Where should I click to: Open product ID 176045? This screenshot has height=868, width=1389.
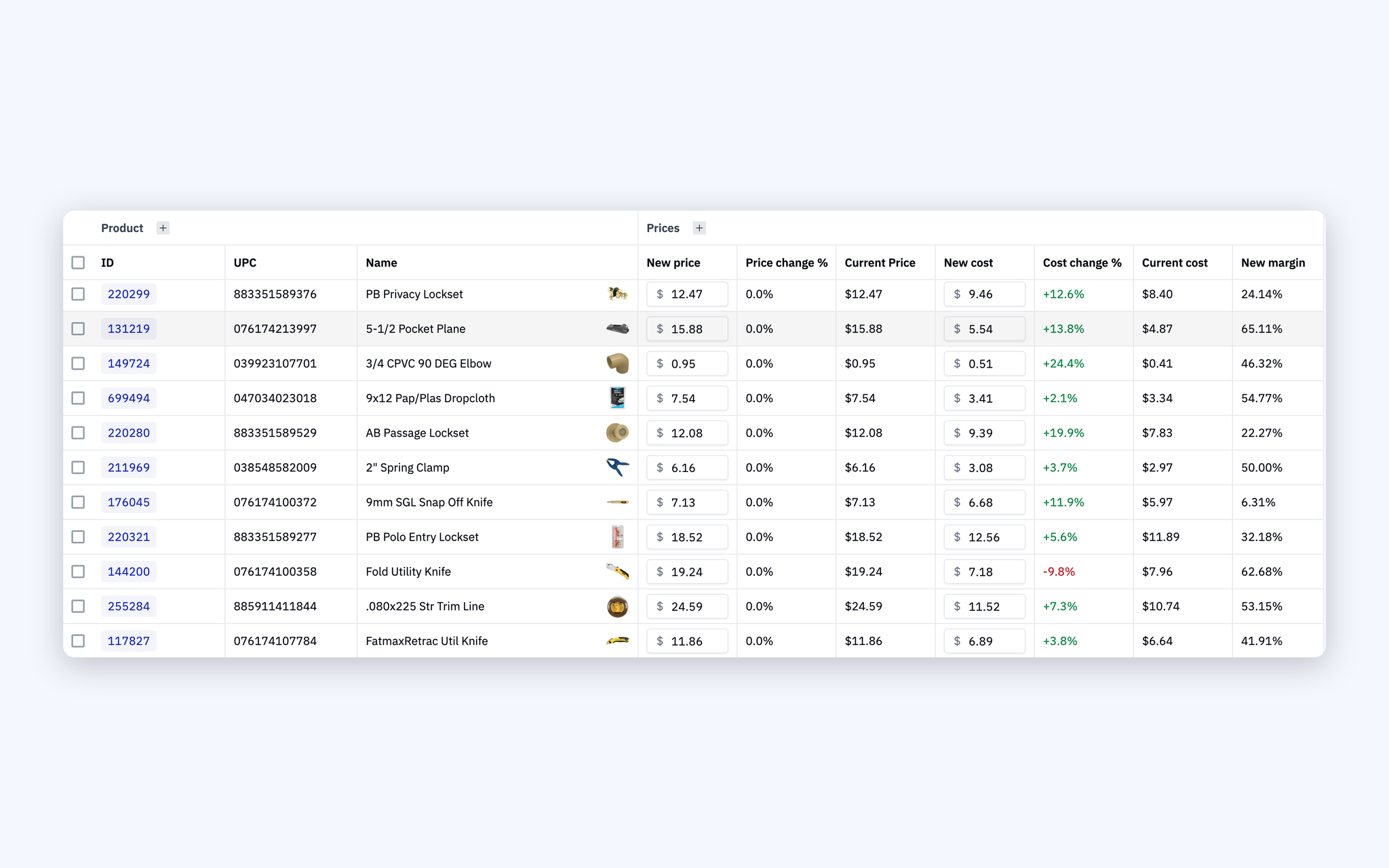129,502
